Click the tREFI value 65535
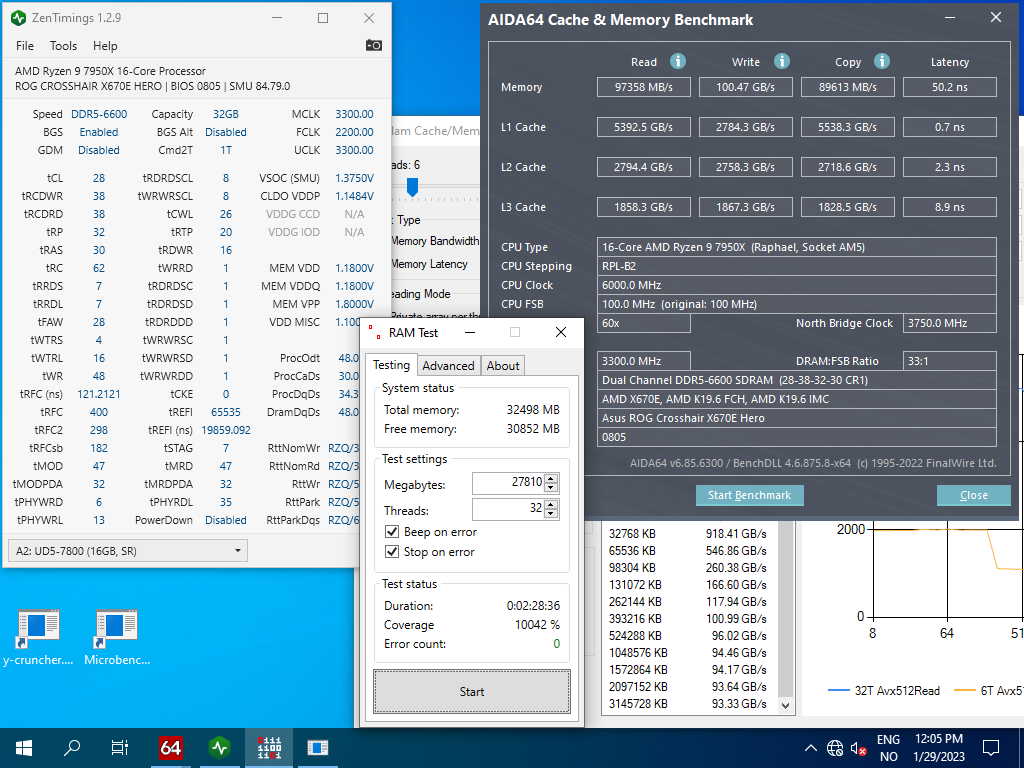Image resolution: width=1024 pixels, height=768 pixels. point(226,412)
